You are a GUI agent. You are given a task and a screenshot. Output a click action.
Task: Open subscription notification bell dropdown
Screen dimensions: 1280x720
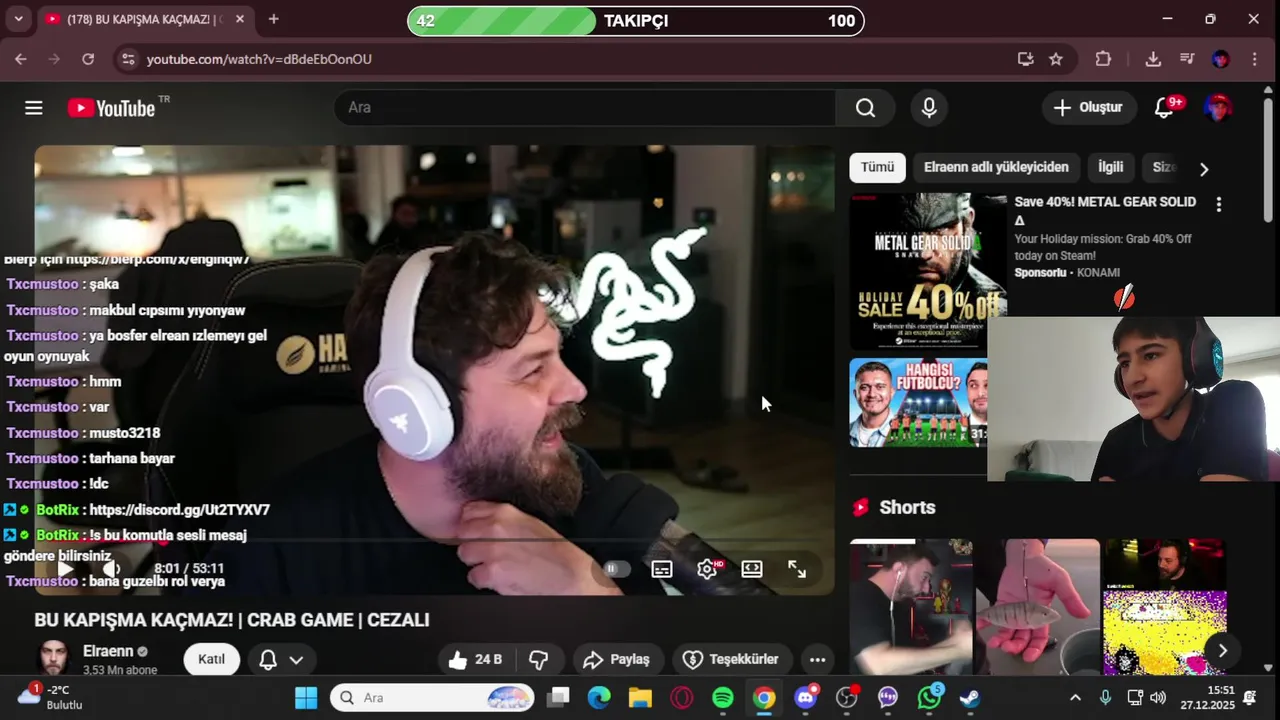coord(281,659)
